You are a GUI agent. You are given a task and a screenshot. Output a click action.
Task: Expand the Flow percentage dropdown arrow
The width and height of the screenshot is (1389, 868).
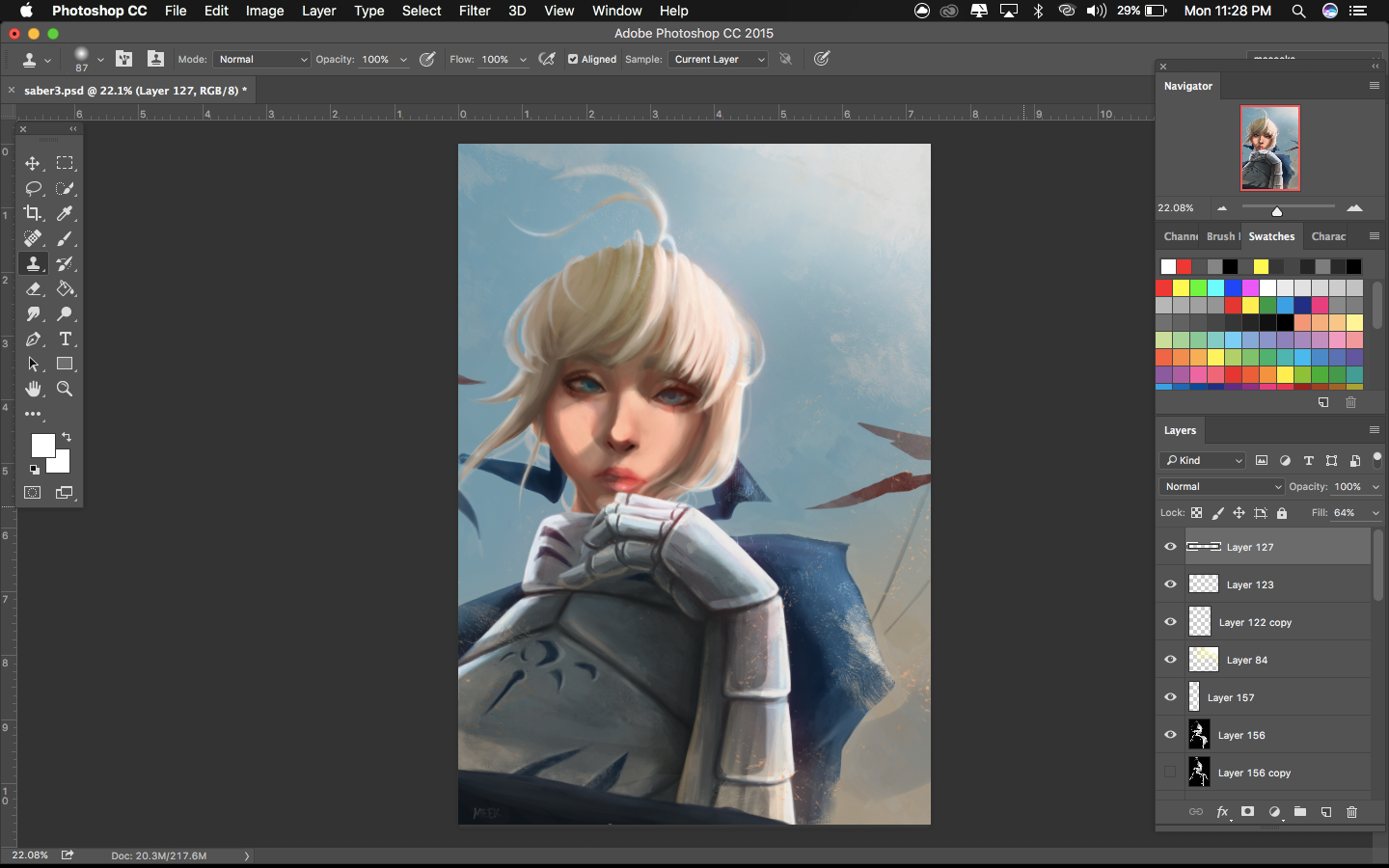[523, 60]
